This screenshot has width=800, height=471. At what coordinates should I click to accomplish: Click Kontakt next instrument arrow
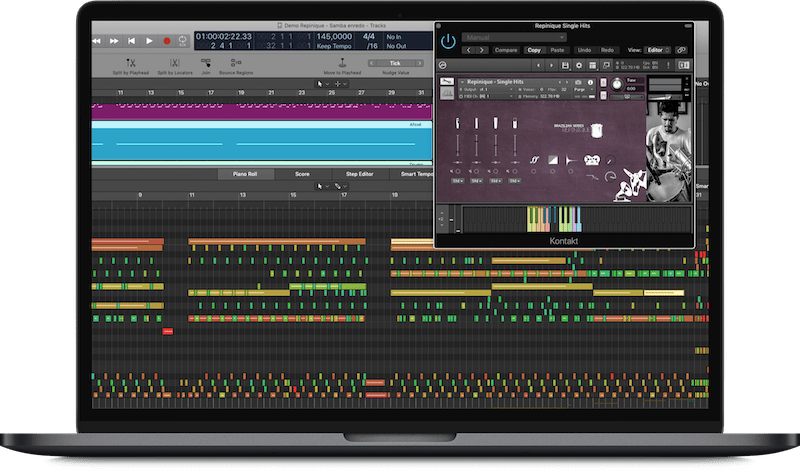tap(551, 65)
